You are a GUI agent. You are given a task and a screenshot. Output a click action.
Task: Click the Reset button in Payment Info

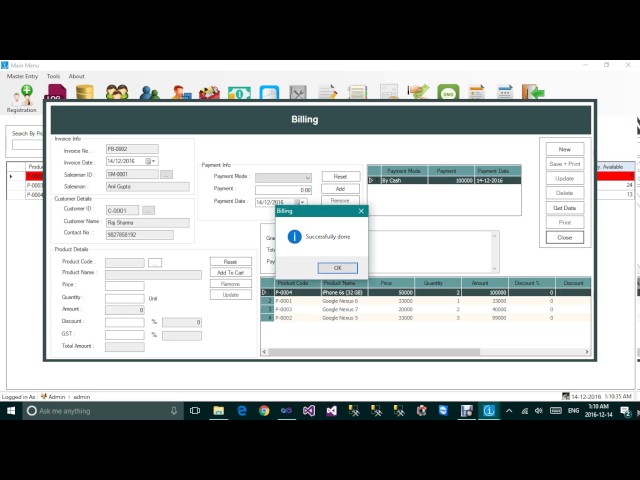tap(340, 176)
